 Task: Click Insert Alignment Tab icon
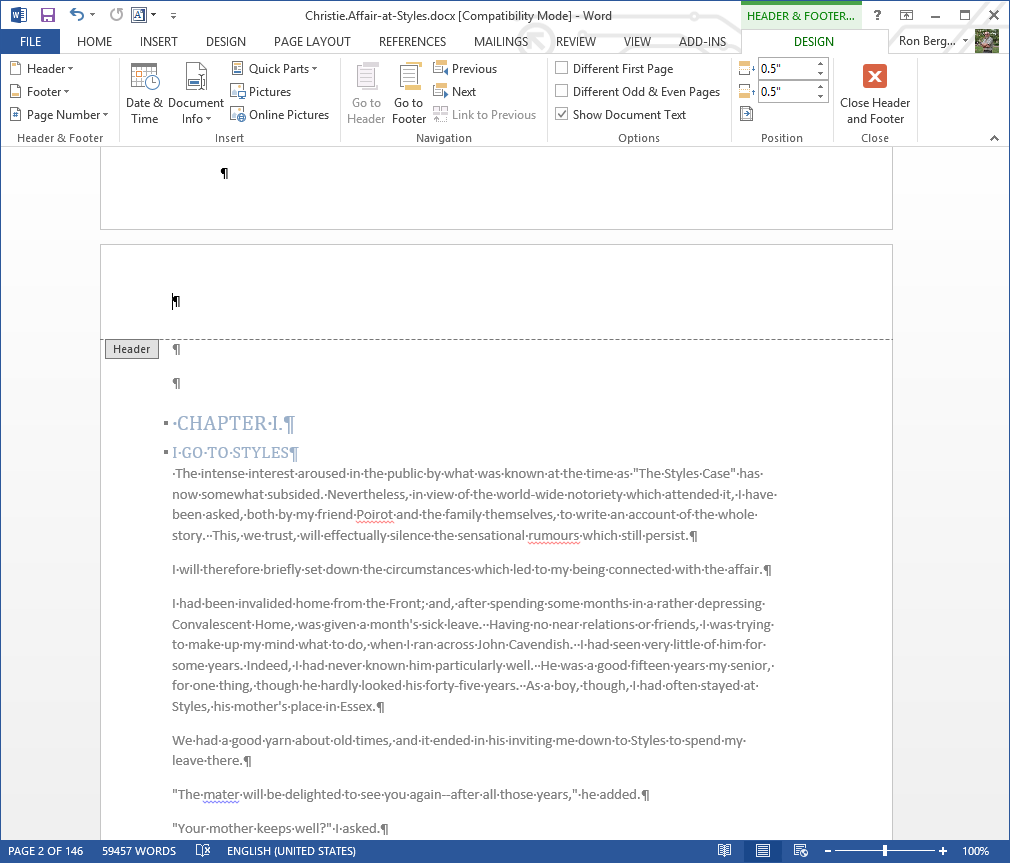tap(746, 114)
